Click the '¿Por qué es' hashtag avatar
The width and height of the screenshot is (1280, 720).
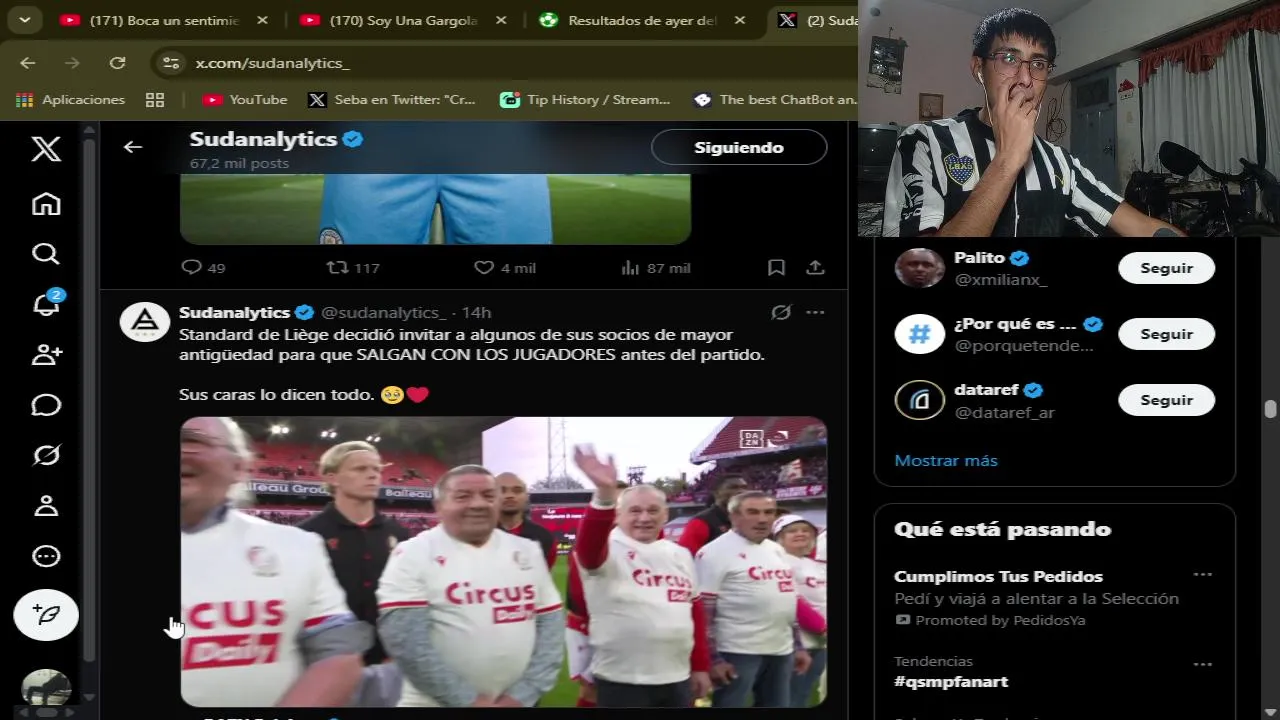919,334
